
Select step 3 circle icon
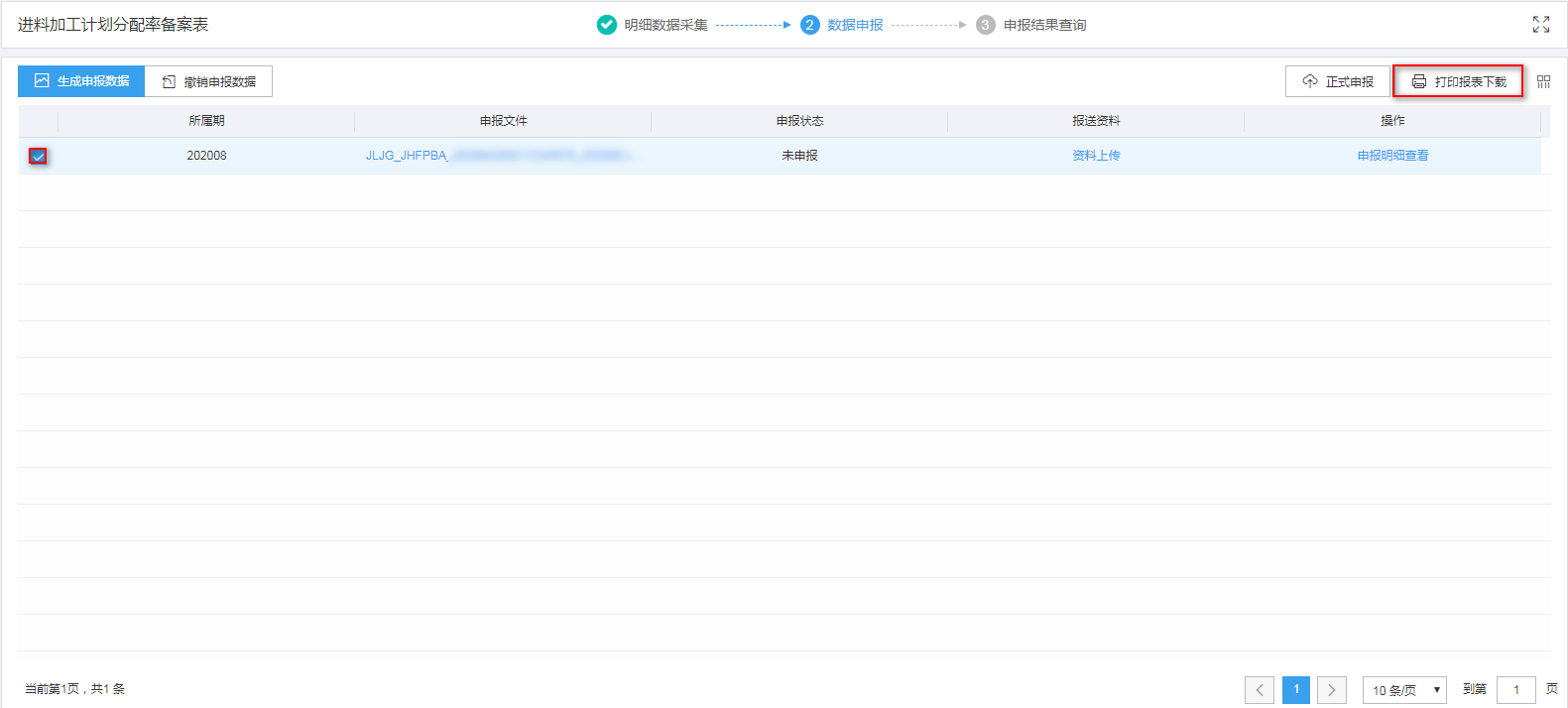[x=985, y=25]
